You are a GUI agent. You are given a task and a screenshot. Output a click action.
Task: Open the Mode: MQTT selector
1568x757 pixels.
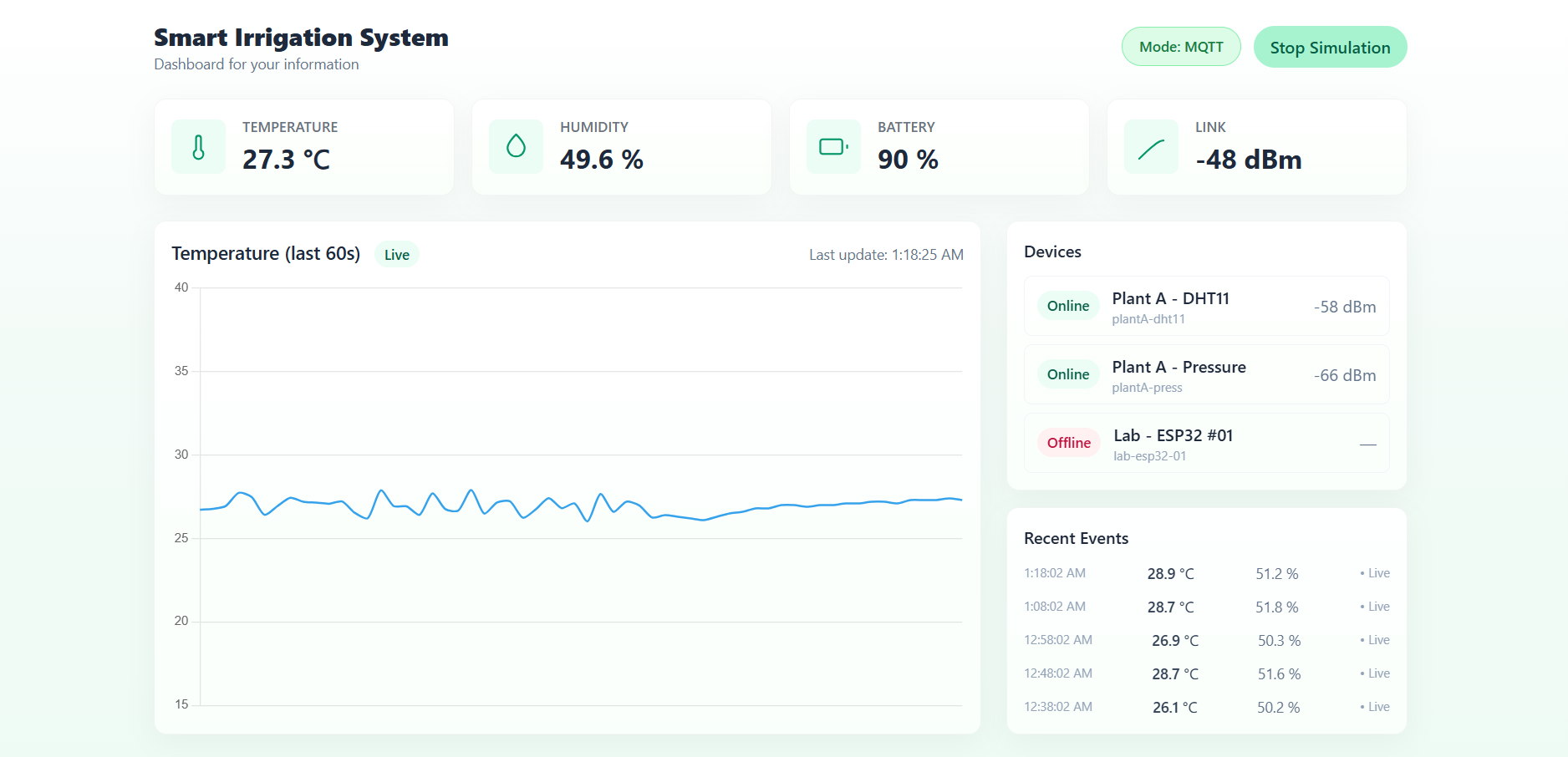pos(1181,46)
